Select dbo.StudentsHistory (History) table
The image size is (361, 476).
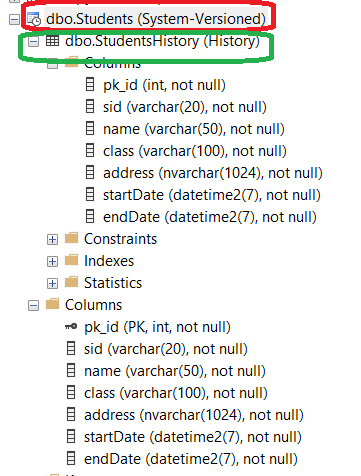[162, 41]
